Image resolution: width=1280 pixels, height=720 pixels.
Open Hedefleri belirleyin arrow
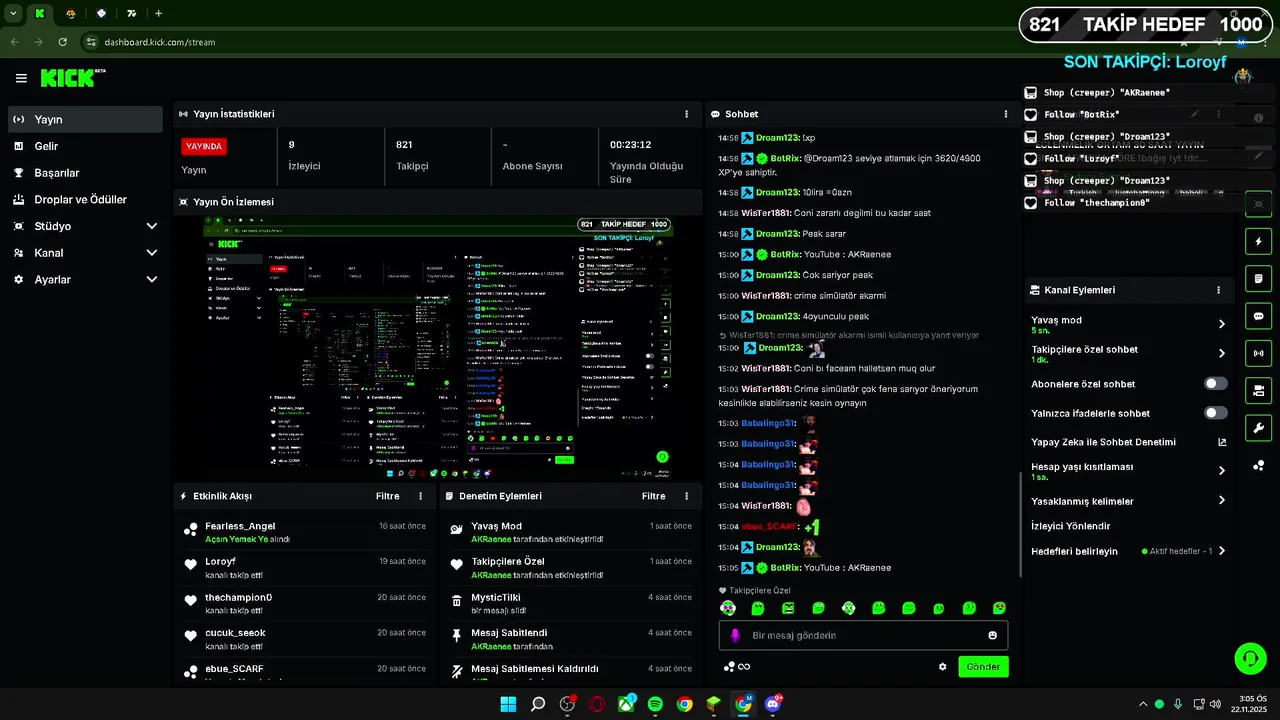click(x=1221, y=551)
